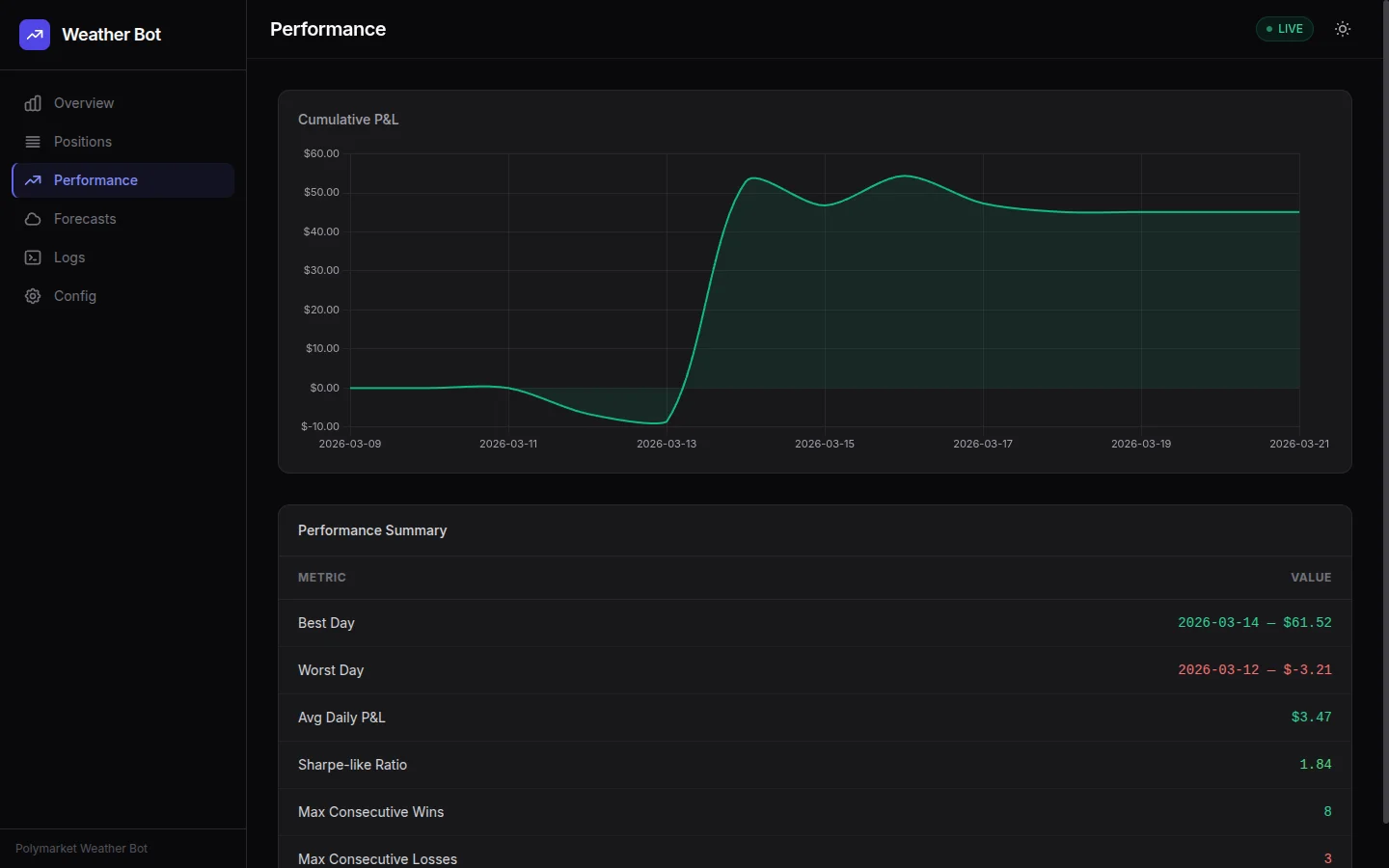Open the Overview page
1389x868 pixels.
click(x=84, y=103)
